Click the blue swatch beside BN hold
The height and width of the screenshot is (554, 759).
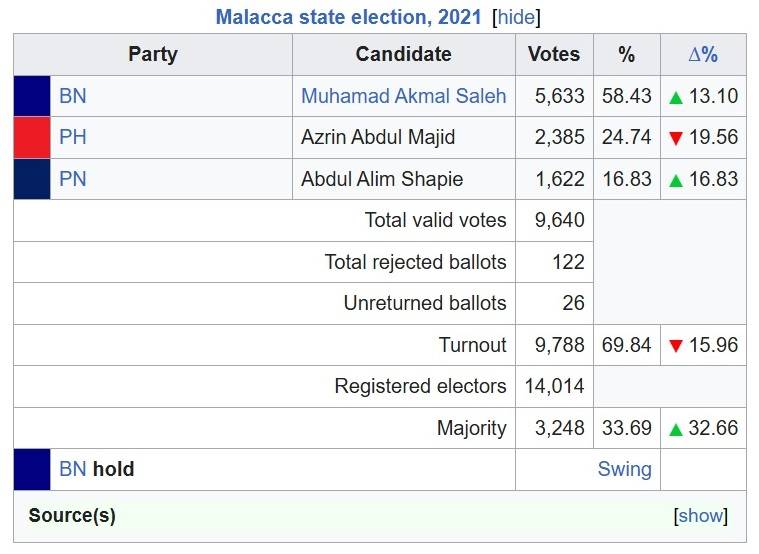(x=32, y=469)
